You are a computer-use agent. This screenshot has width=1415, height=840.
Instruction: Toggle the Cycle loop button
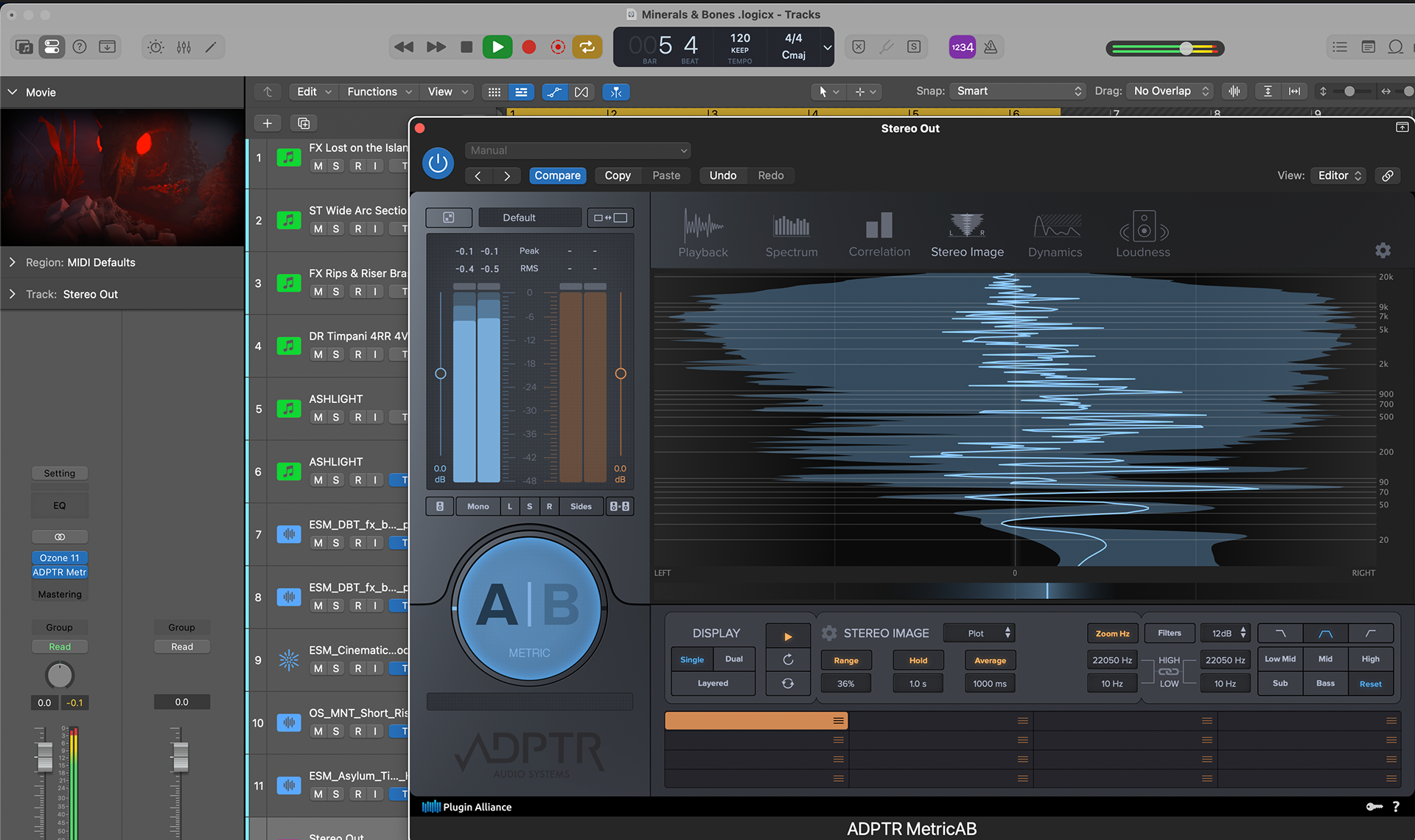(587, 47)
